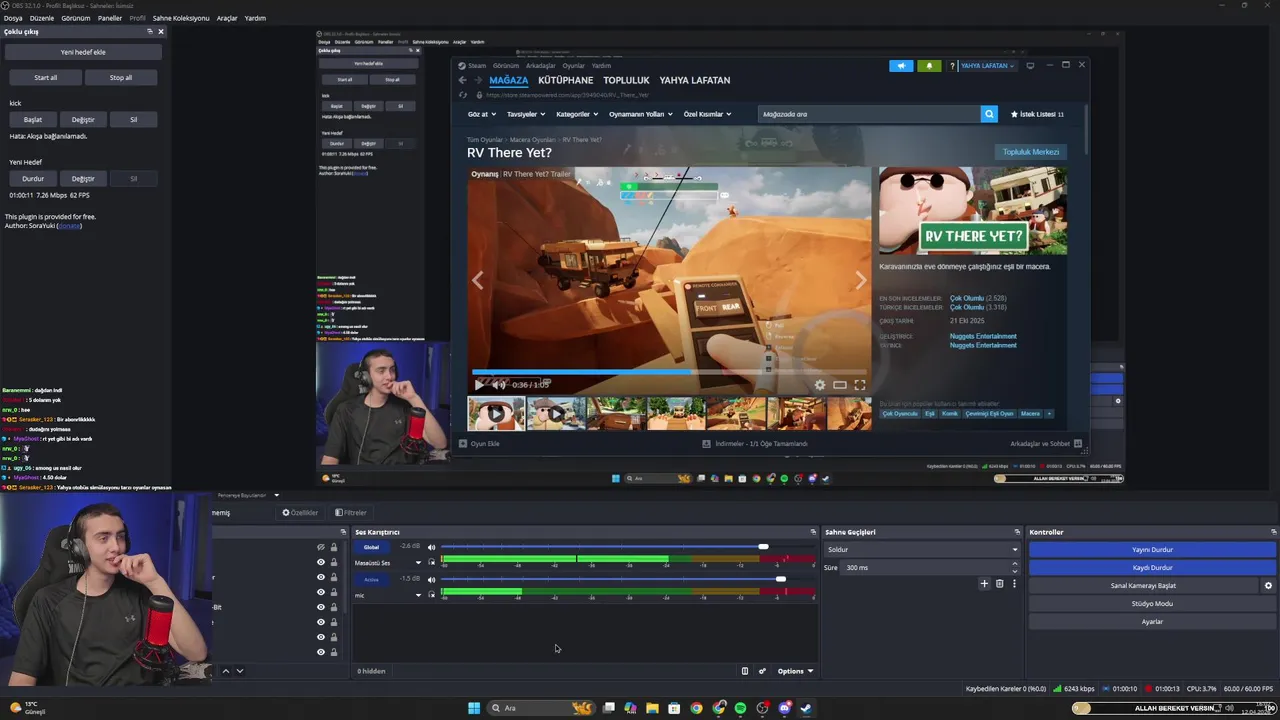The width and height of the screenshot is (1280, 720).
Task: Open File Explorer from taskbar
Action: (x=652, y=708)
